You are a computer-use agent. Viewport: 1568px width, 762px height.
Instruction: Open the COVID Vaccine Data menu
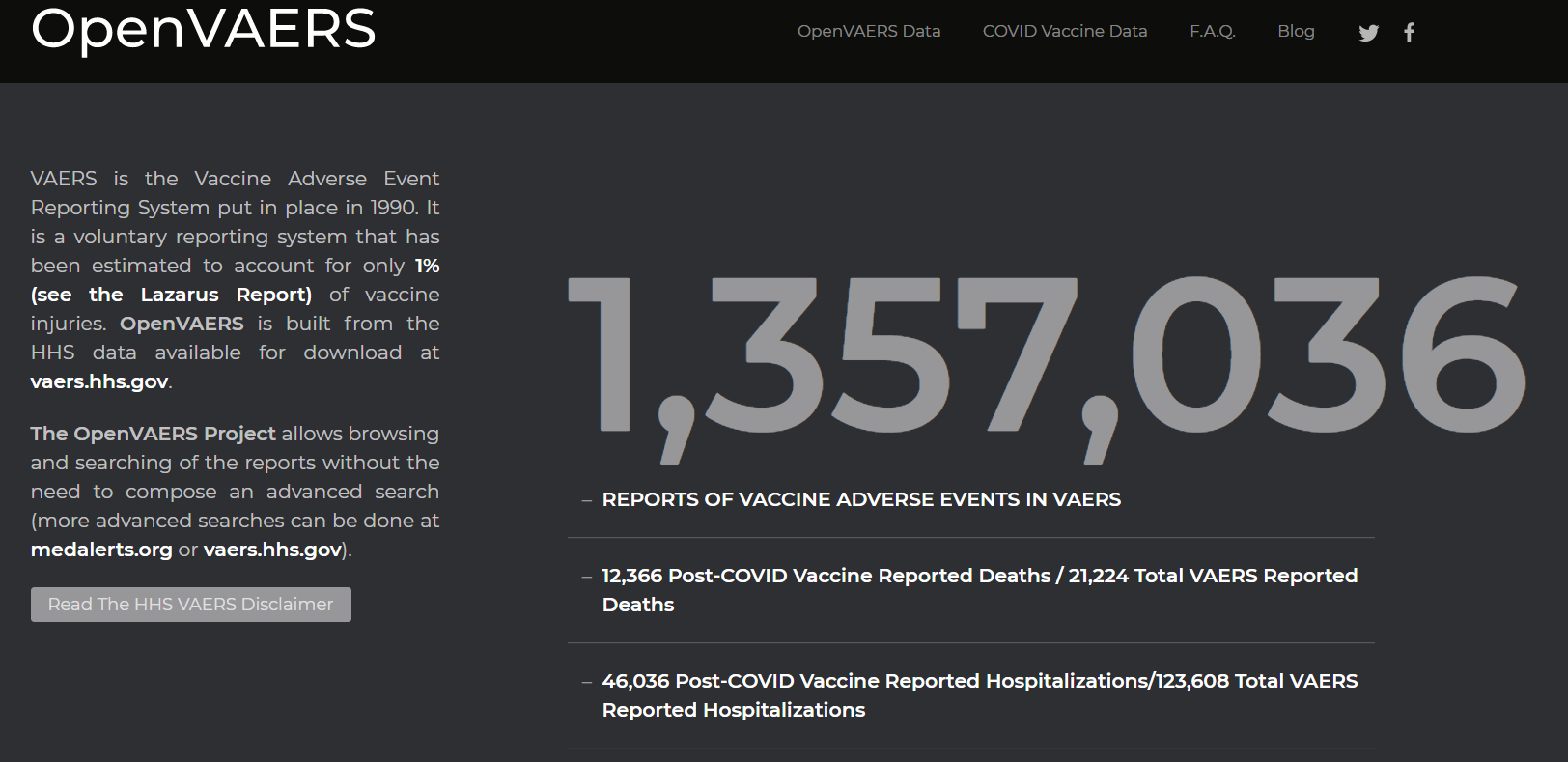tap(1065, 31)
